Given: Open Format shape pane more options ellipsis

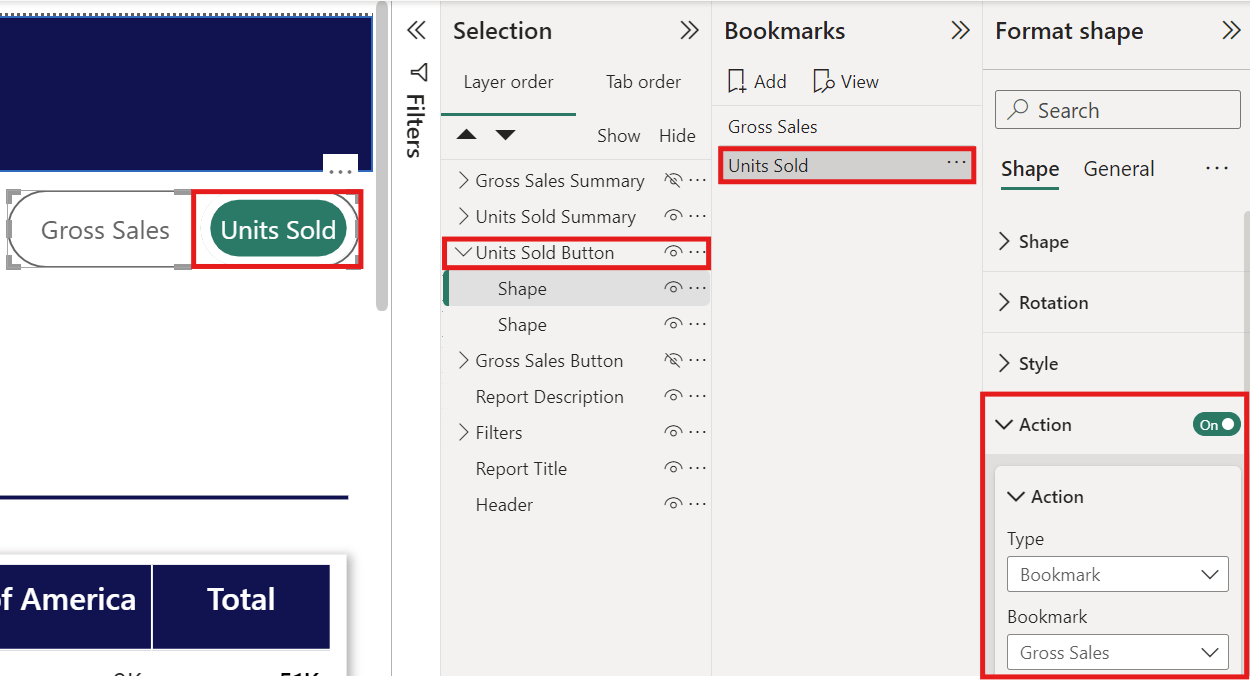Looking at the screenshot, I should tap(1217, 168).
